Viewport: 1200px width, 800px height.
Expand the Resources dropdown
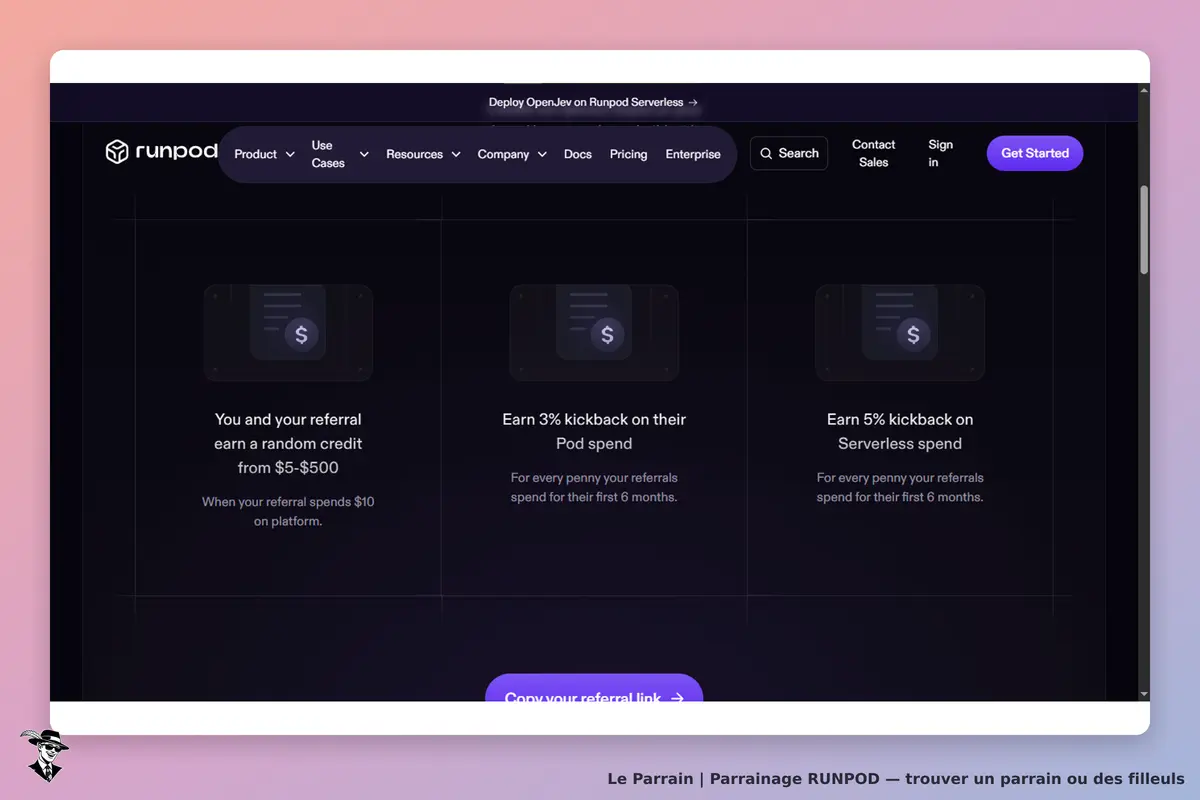click(x=424, y=154)
